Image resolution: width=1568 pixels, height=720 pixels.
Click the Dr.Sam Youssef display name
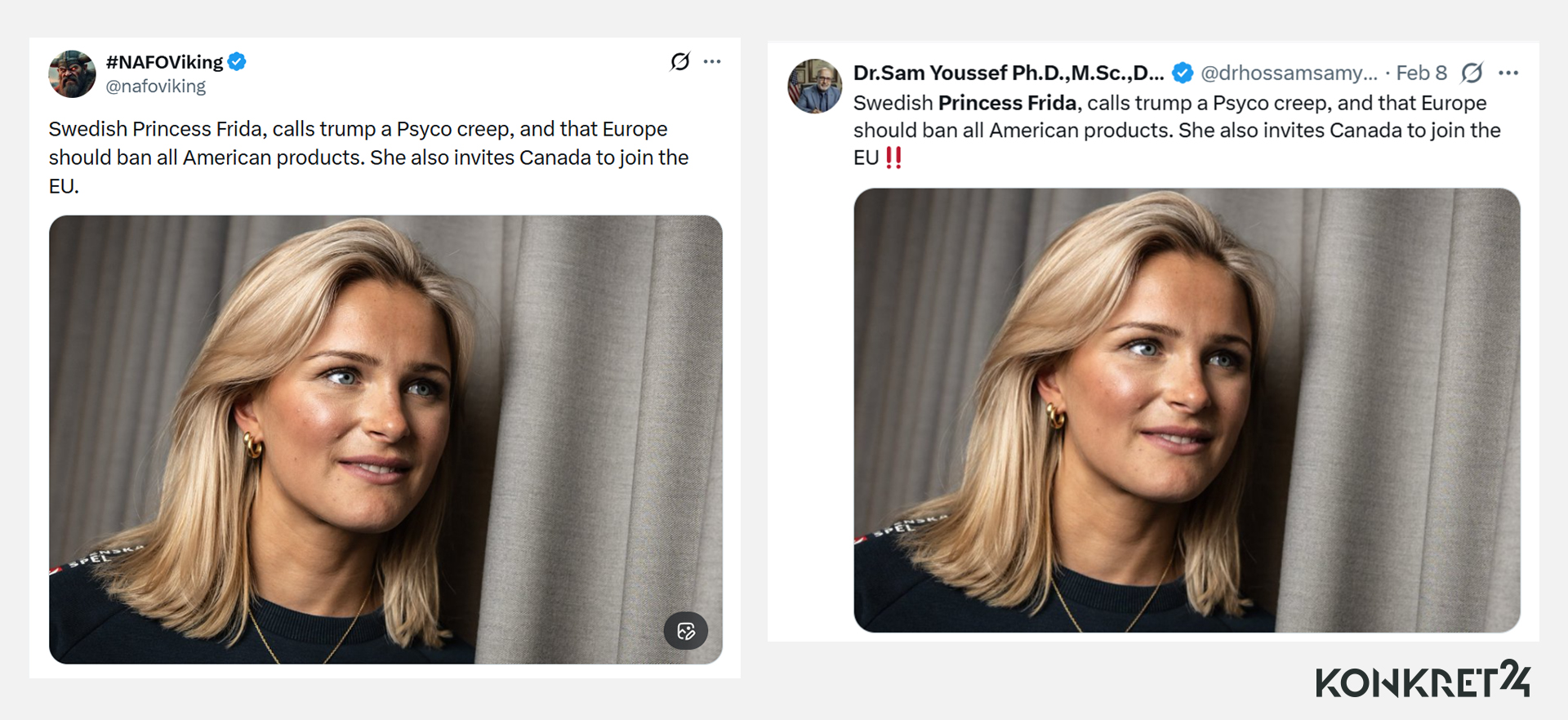click(x=1009, y=73)
